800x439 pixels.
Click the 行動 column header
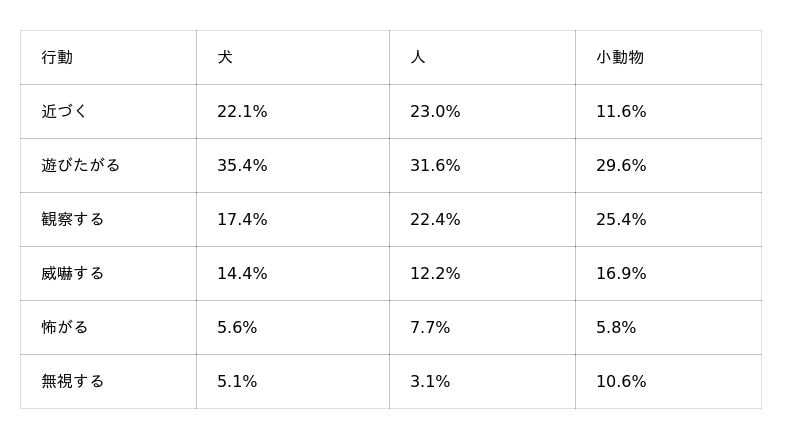[57, 58]
